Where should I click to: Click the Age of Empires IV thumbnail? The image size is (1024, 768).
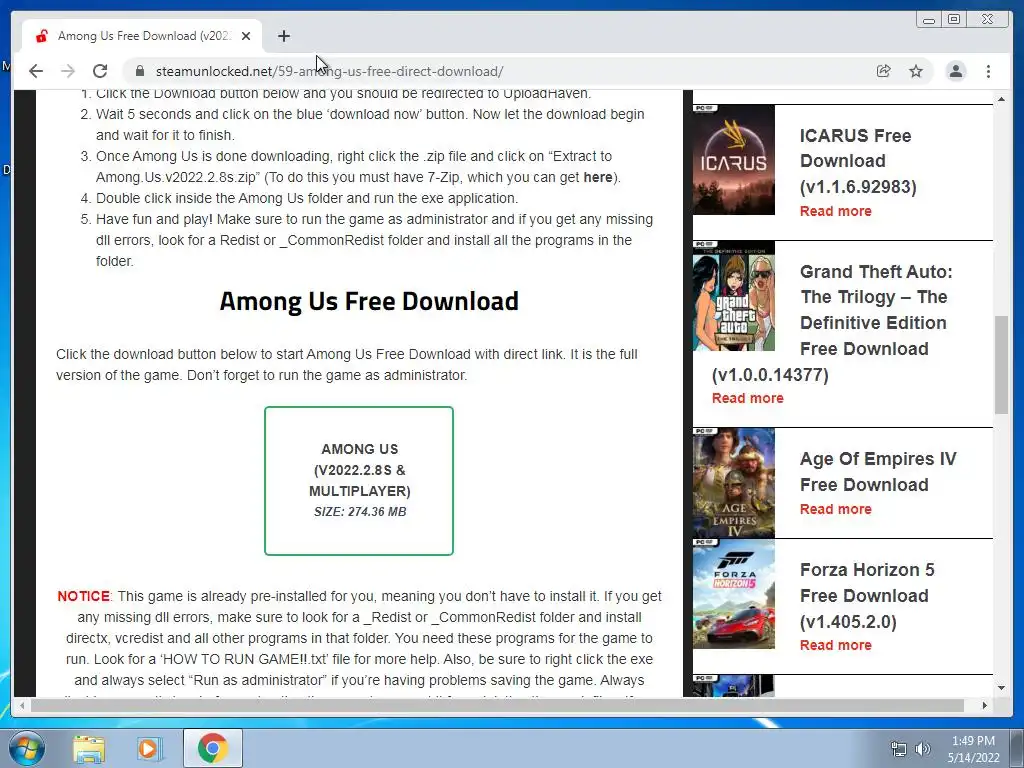pos(733,483)
